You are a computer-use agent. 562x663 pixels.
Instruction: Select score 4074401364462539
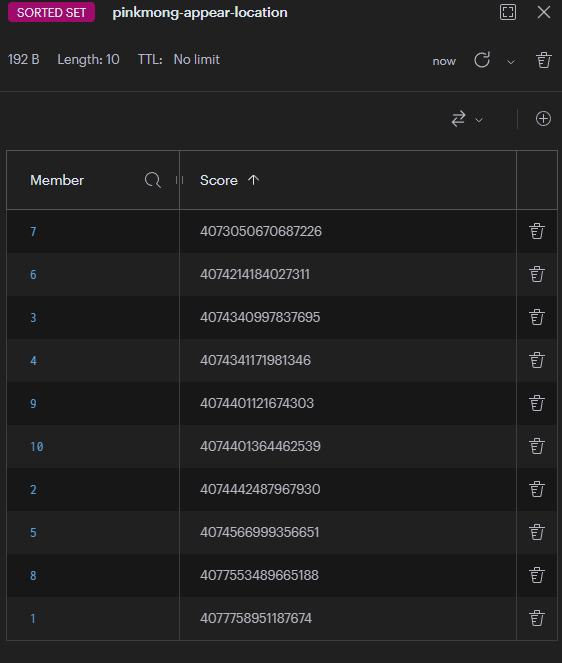point(260,446)
